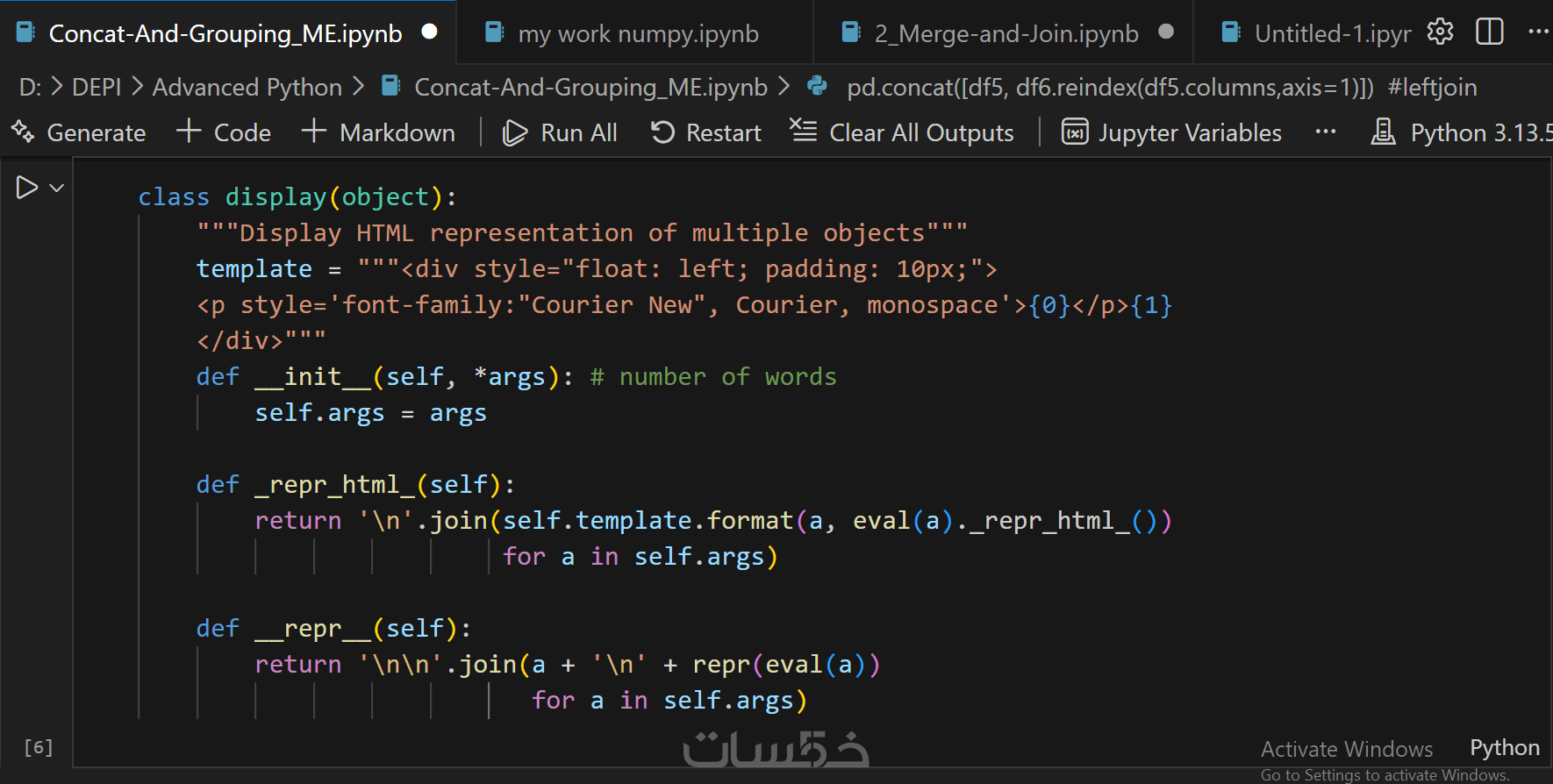
Task: Switch to the 2_Merge-and-Join.ipynb tab
Action: click(1006, 33)
